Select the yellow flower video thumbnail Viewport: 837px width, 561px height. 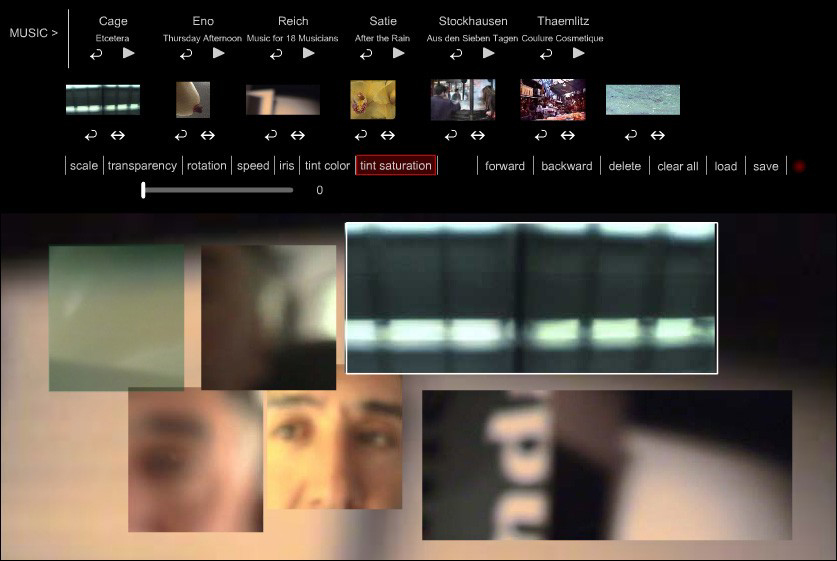[x=373, y=100]
